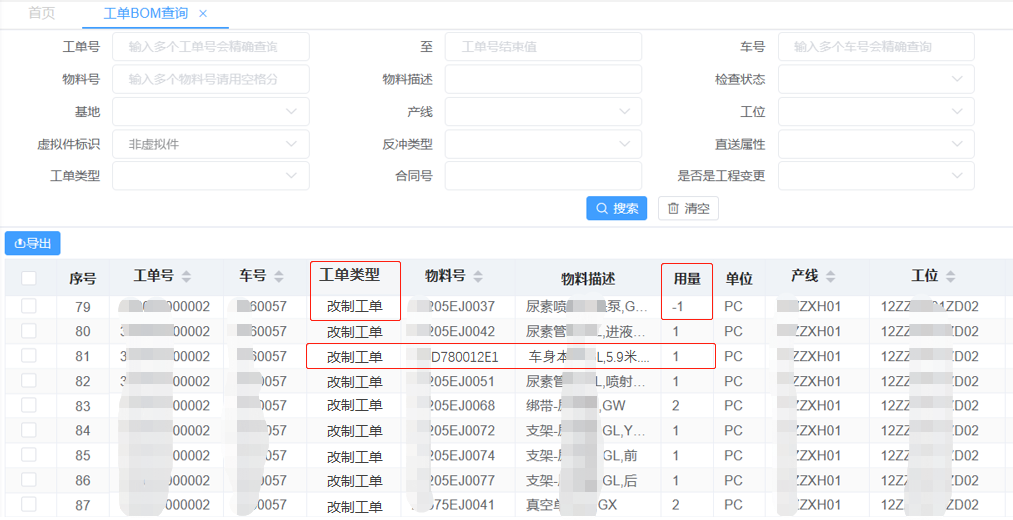Sort table by 工位 column
1013x520 pixels.
click(x=950, y=277)
